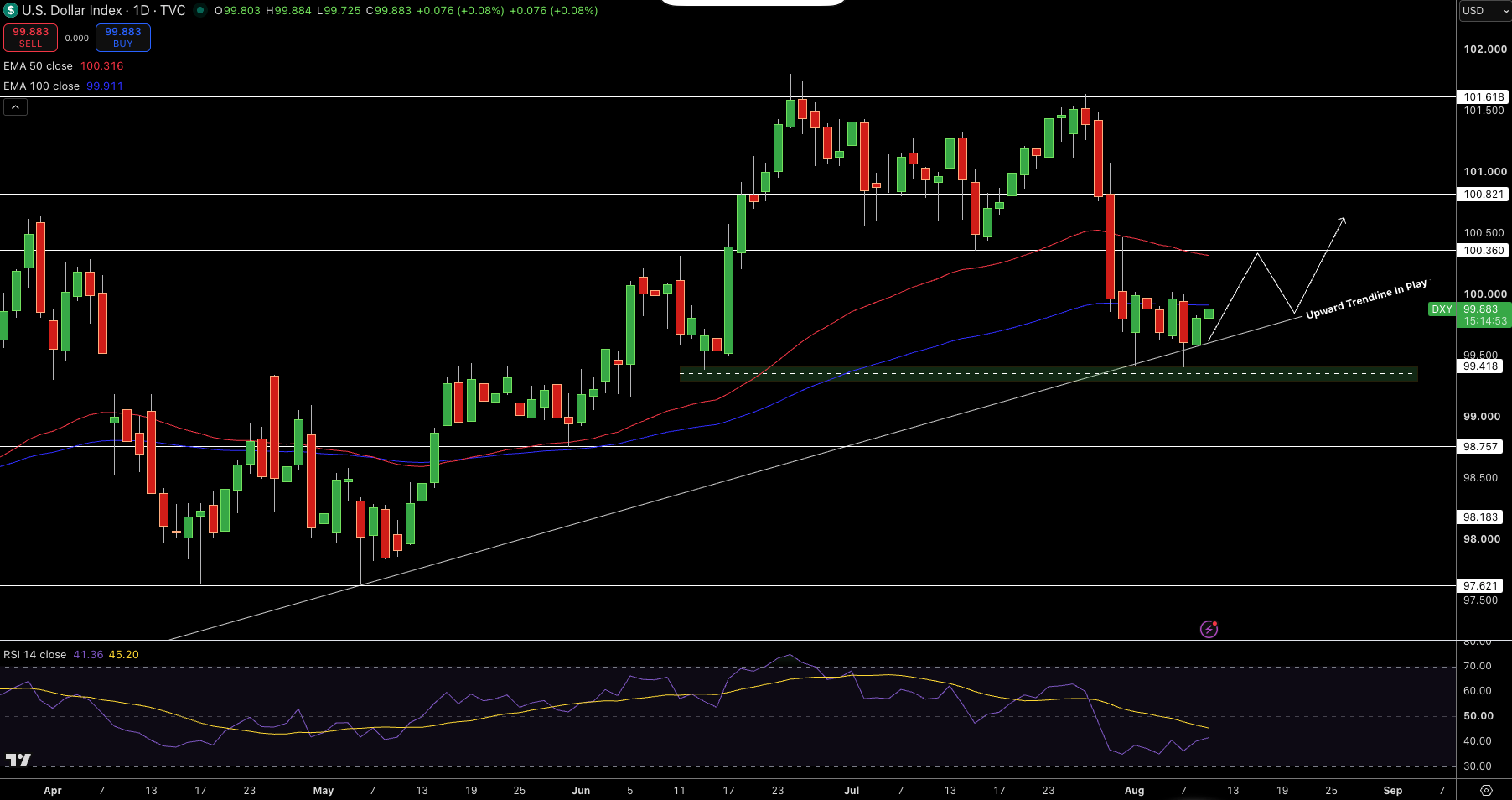
Task: Click the green DXY last price label
Action: tap(1442, 309)
